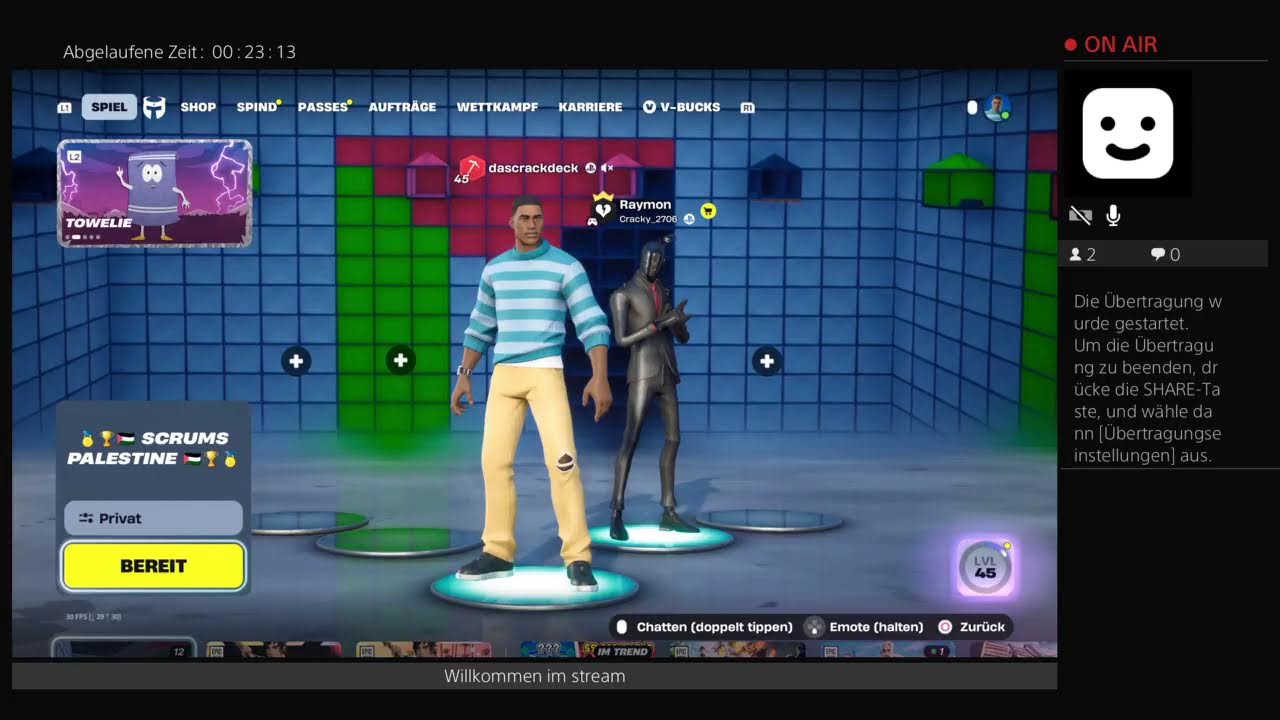Open the AUFTRÄGE tab
The width and height of the screenshot is (1280, 720).
click(x=402, y=107)
